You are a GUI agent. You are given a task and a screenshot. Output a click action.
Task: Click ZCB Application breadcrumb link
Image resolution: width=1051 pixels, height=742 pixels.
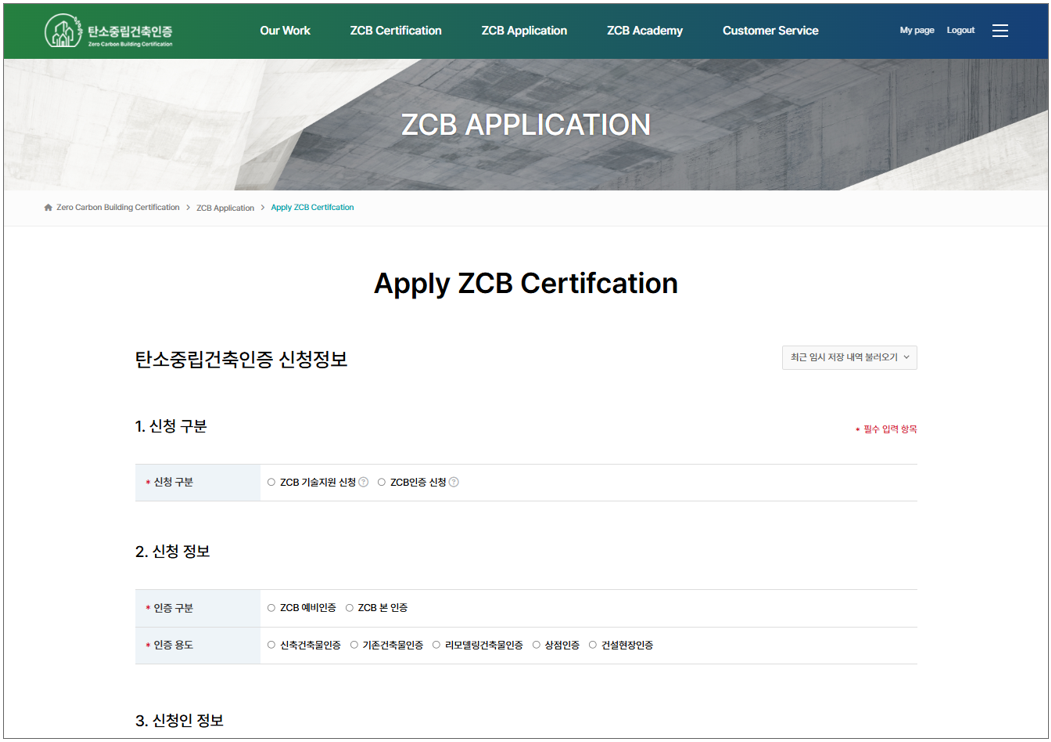(225, 208)
